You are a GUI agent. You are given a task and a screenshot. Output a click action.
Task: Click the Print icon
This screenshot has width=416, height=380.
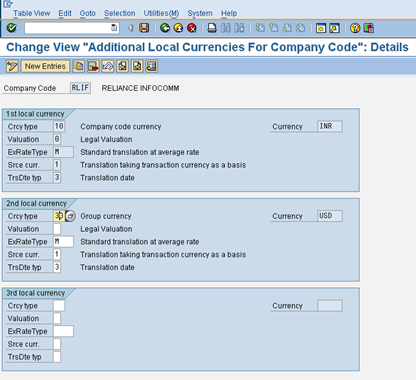[x=212, y=28]
